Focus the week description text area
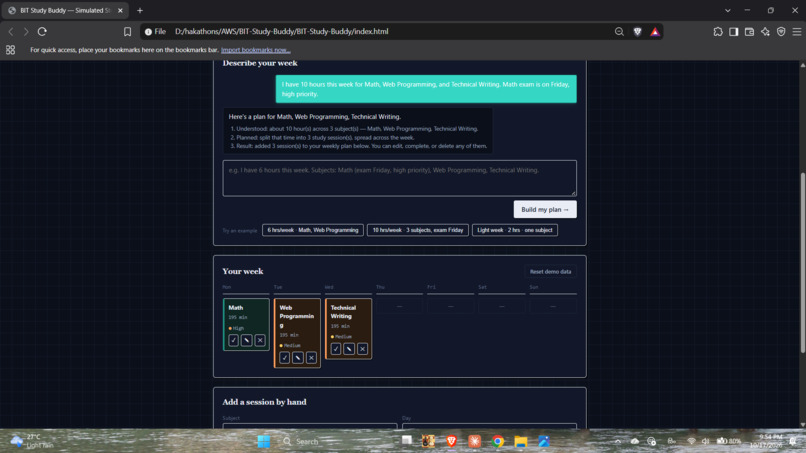 [399, 178]
